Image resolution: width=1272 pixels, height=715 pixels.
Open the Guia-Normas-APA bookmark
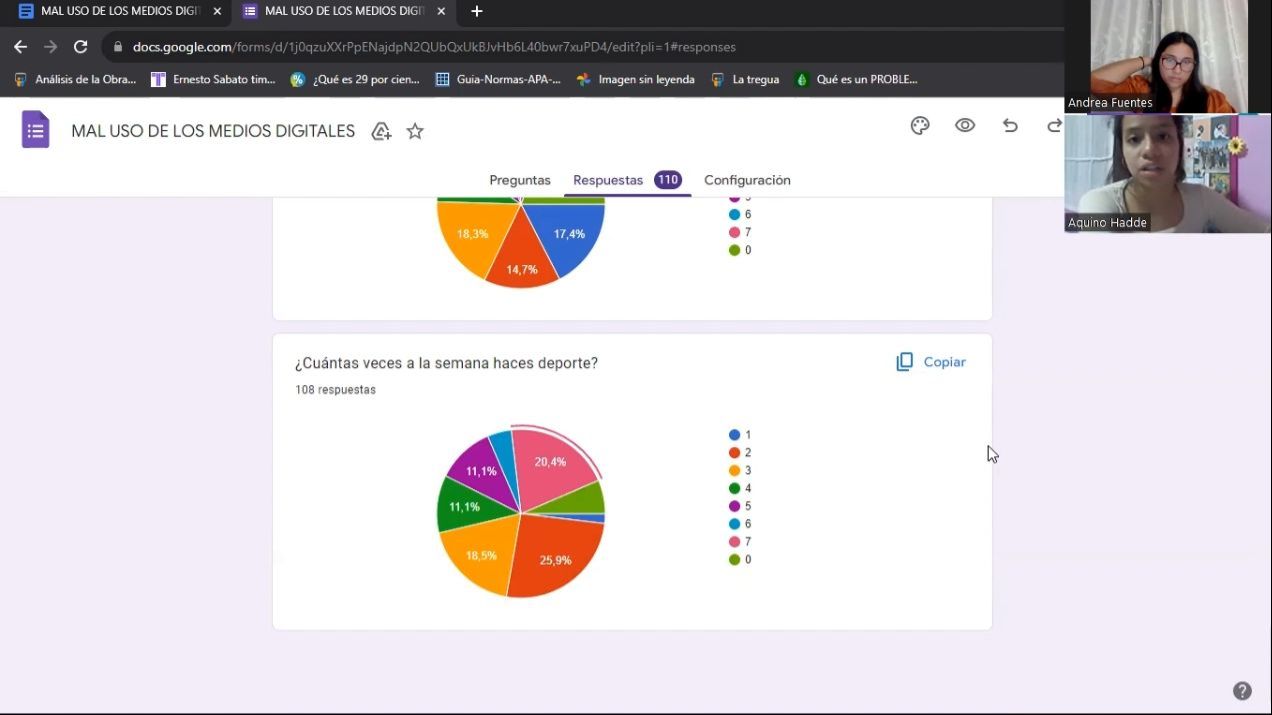[498, 79]
